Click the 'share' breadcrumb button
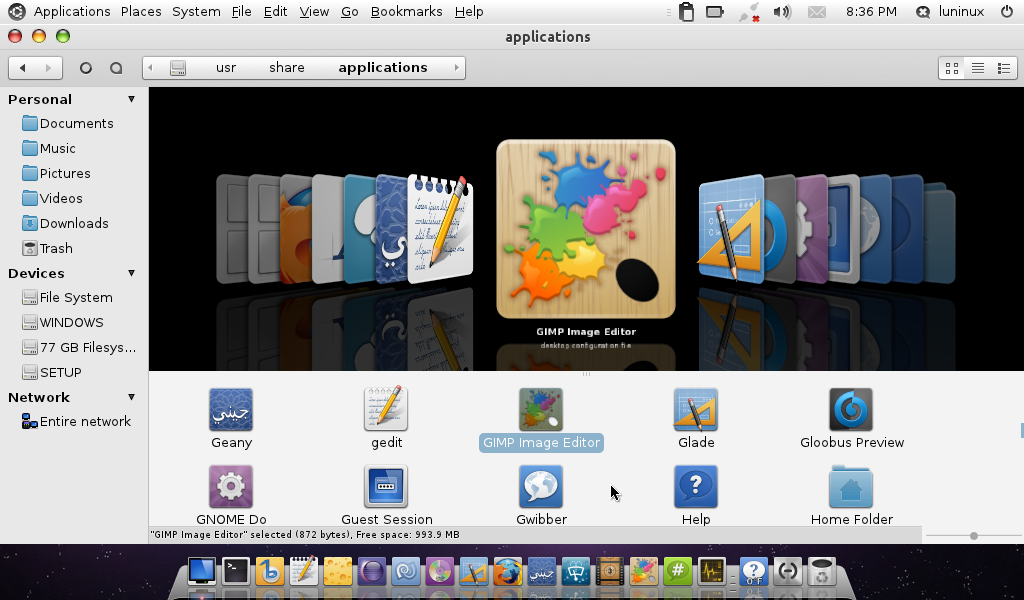The image size is (1024, 600). coord(286,68)
